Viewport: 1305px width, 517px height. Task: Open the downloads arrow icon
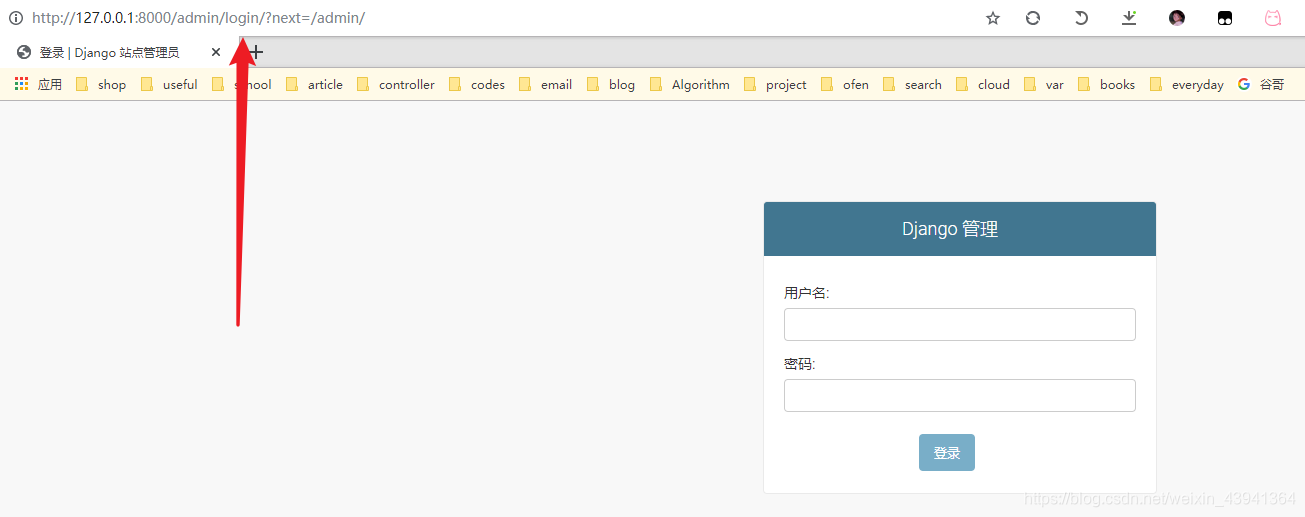tap(1129, 18)
